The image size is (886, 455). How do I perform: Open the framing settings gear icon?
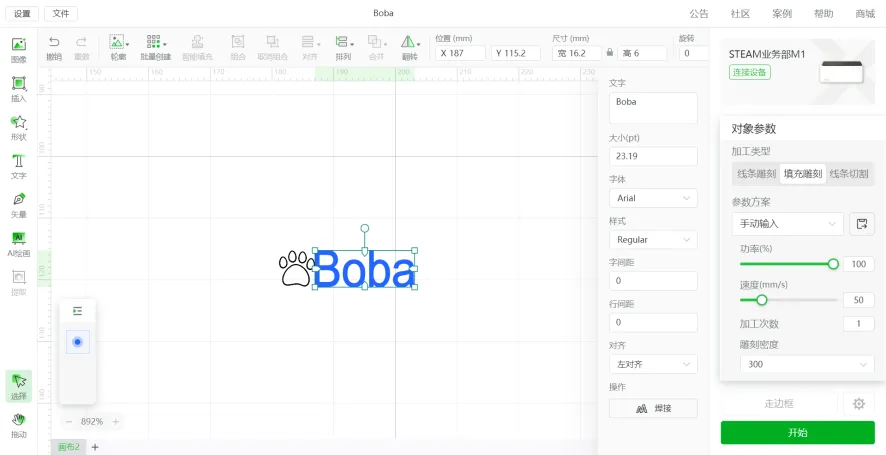click(x=859, y=404)
